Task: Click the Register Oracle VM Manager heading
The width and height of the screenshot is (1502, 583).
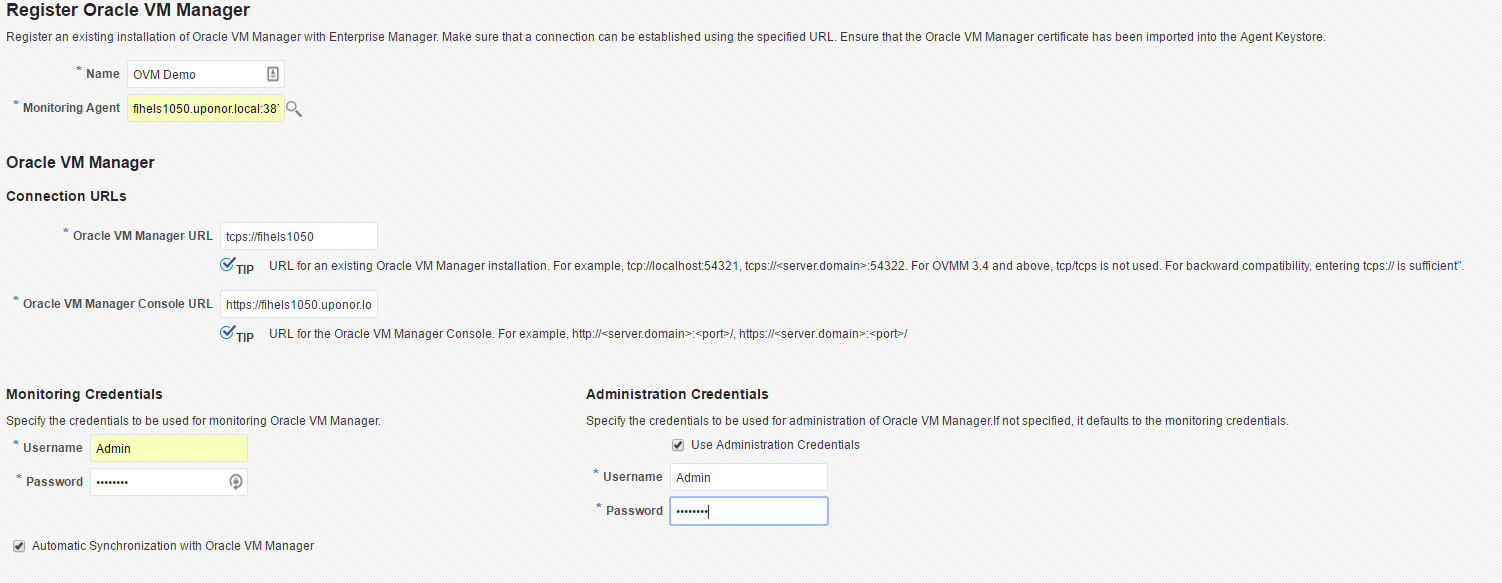Action: click(x=128, y=11)
